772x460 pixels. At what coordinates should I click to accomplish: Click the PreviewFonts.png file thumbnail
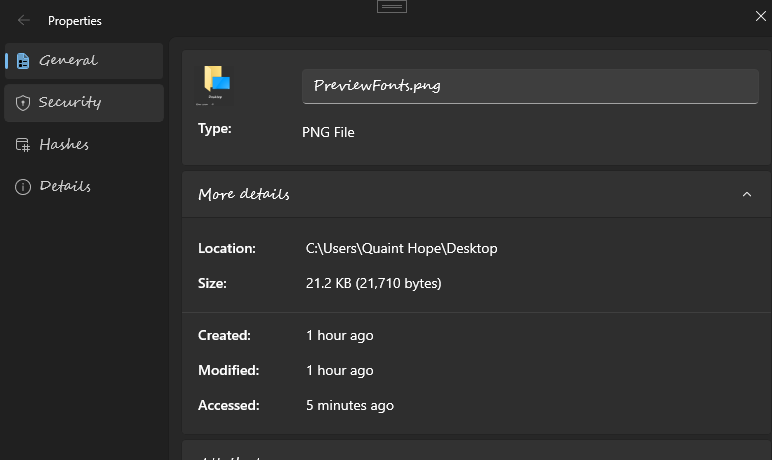[x=216, y=84]
